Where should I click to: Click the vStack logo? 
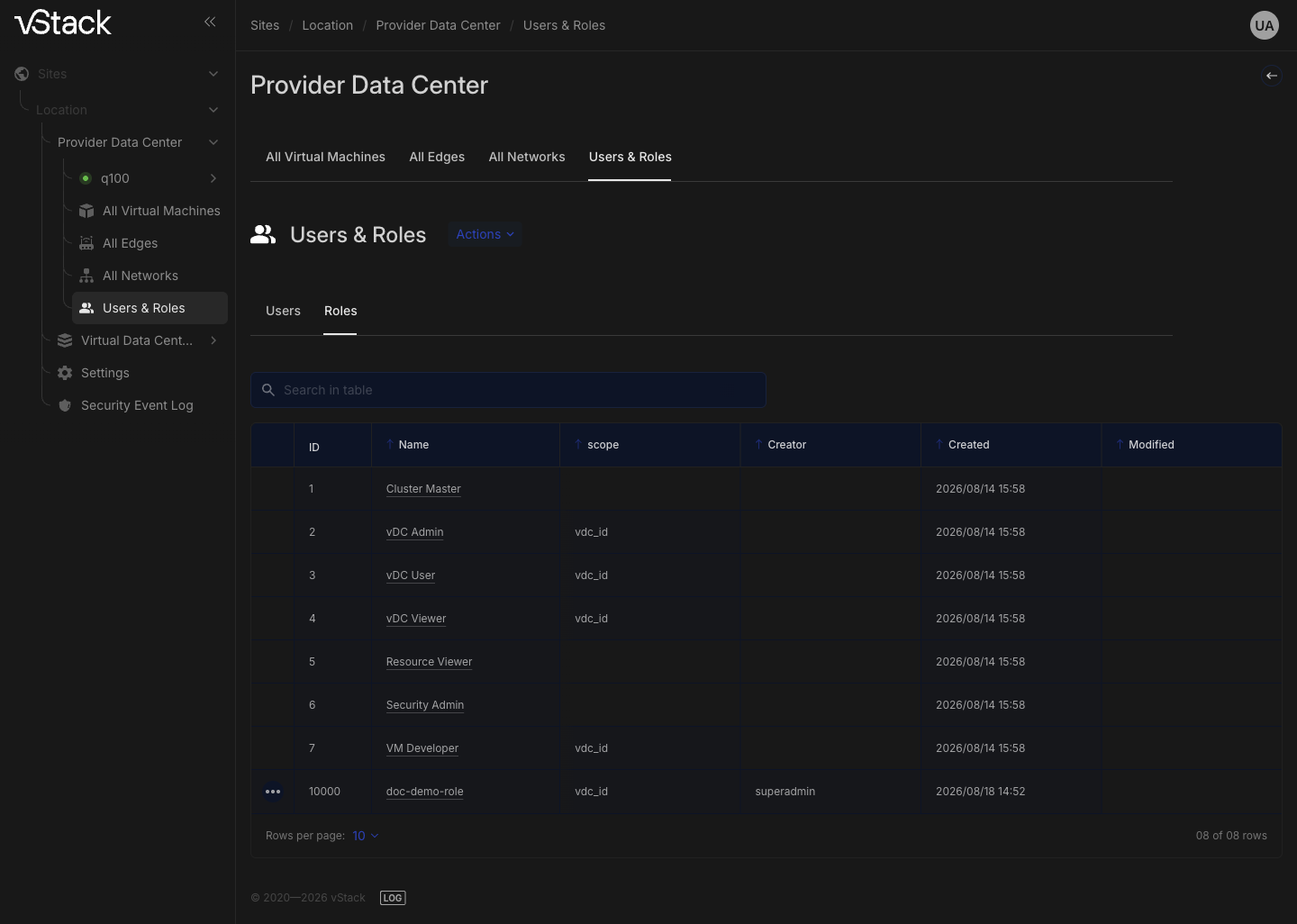click(x=63, y=23)
